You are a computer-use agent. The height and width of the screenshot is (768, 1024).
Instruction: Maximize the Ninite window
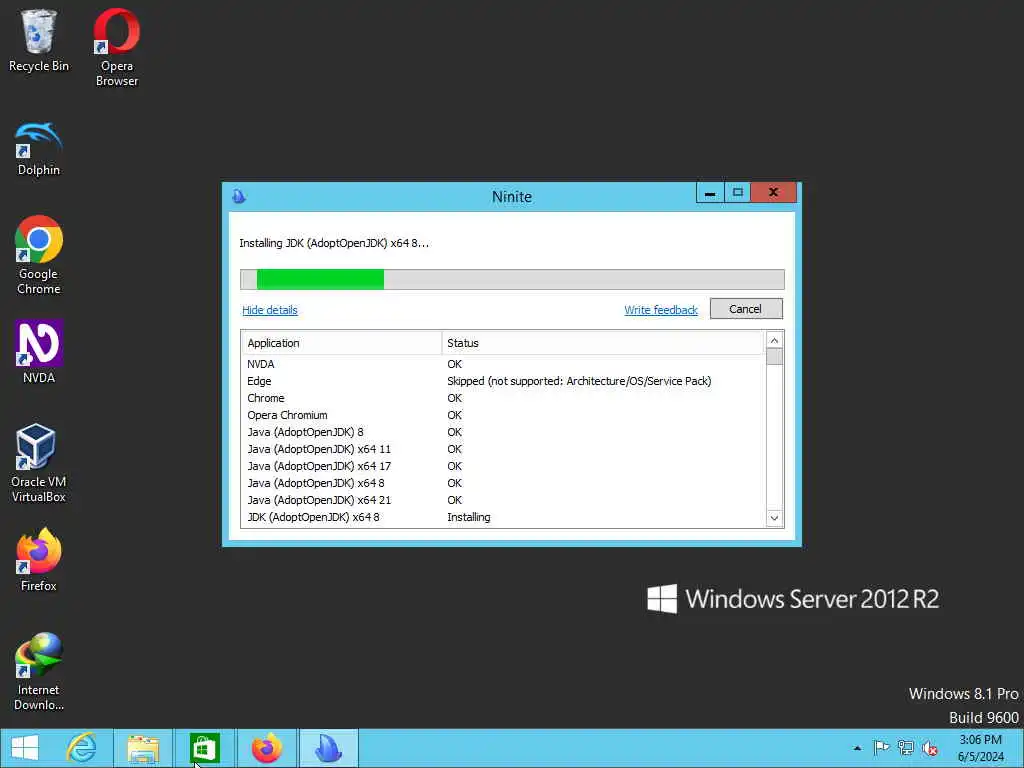pos(737,193)
